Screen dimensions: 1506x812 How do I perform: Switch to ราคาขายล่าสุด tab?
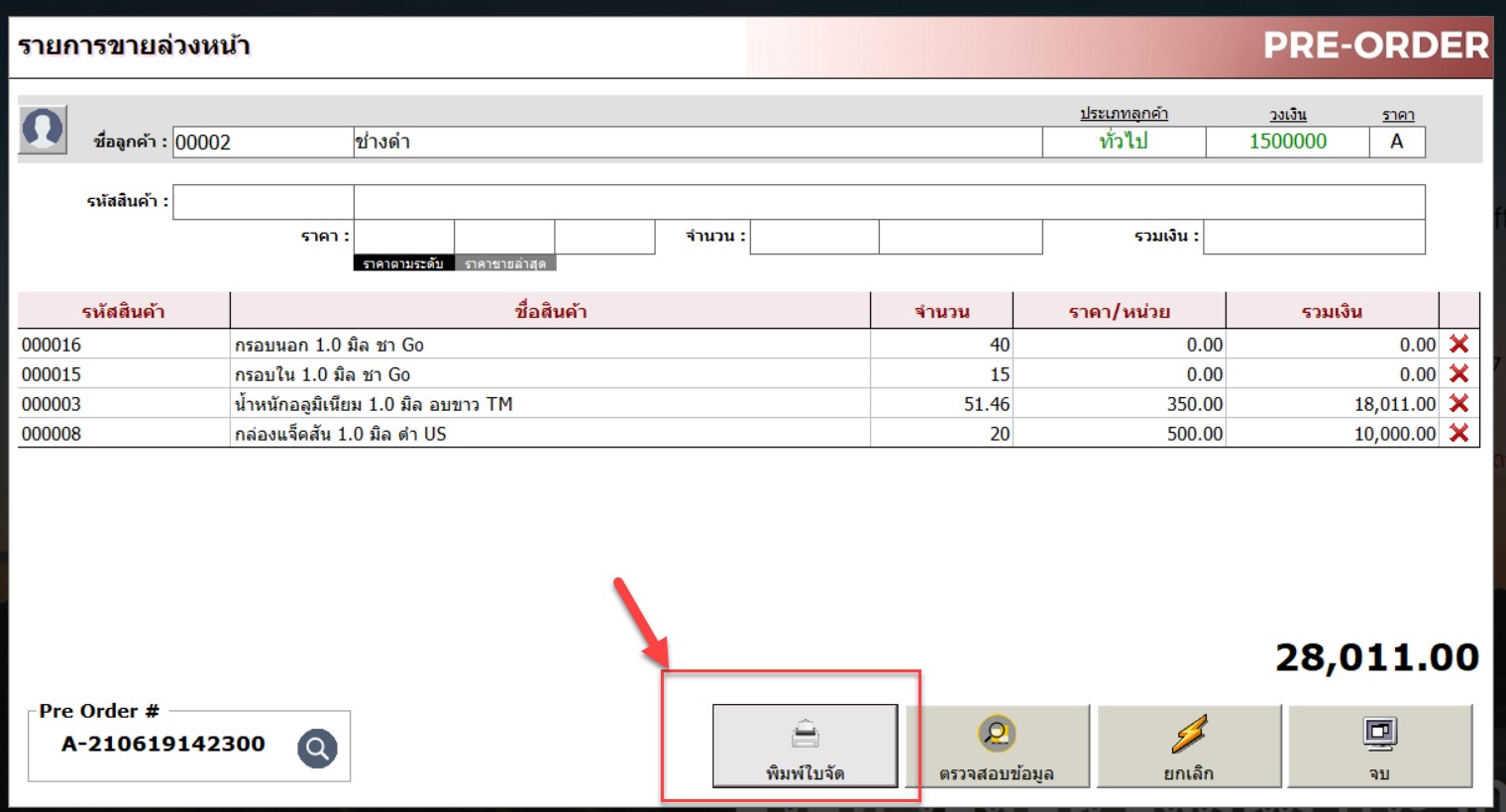coord(505,263)
